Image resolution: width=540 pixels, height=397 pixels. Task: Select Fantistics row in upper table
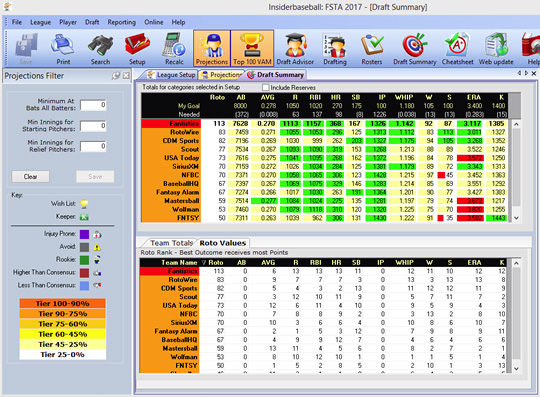pyautogui.click(x=325, y=123)
